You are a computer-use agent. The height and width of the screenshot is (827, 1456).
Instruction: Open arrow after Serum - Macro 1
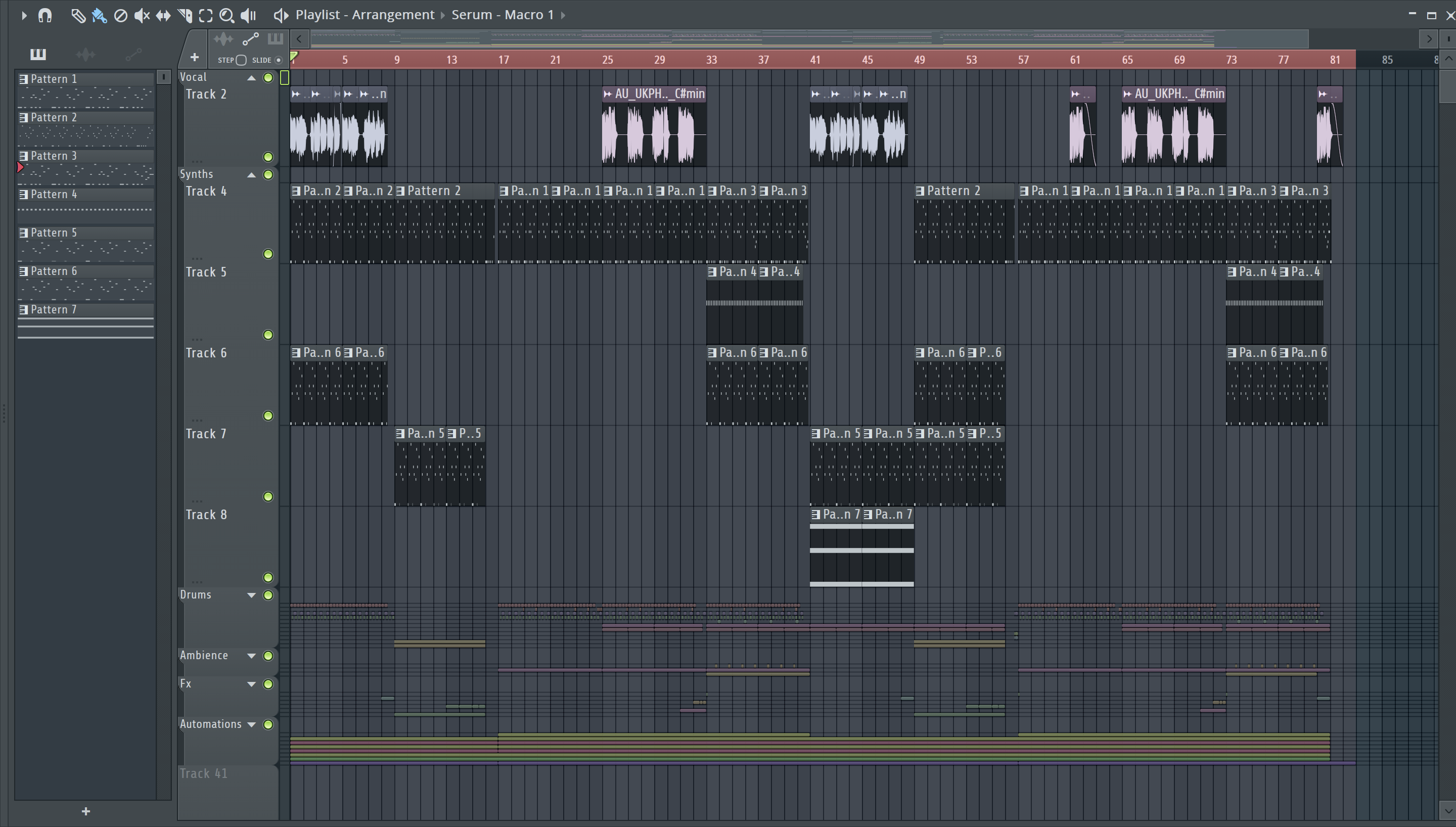[x=563, y=15]
